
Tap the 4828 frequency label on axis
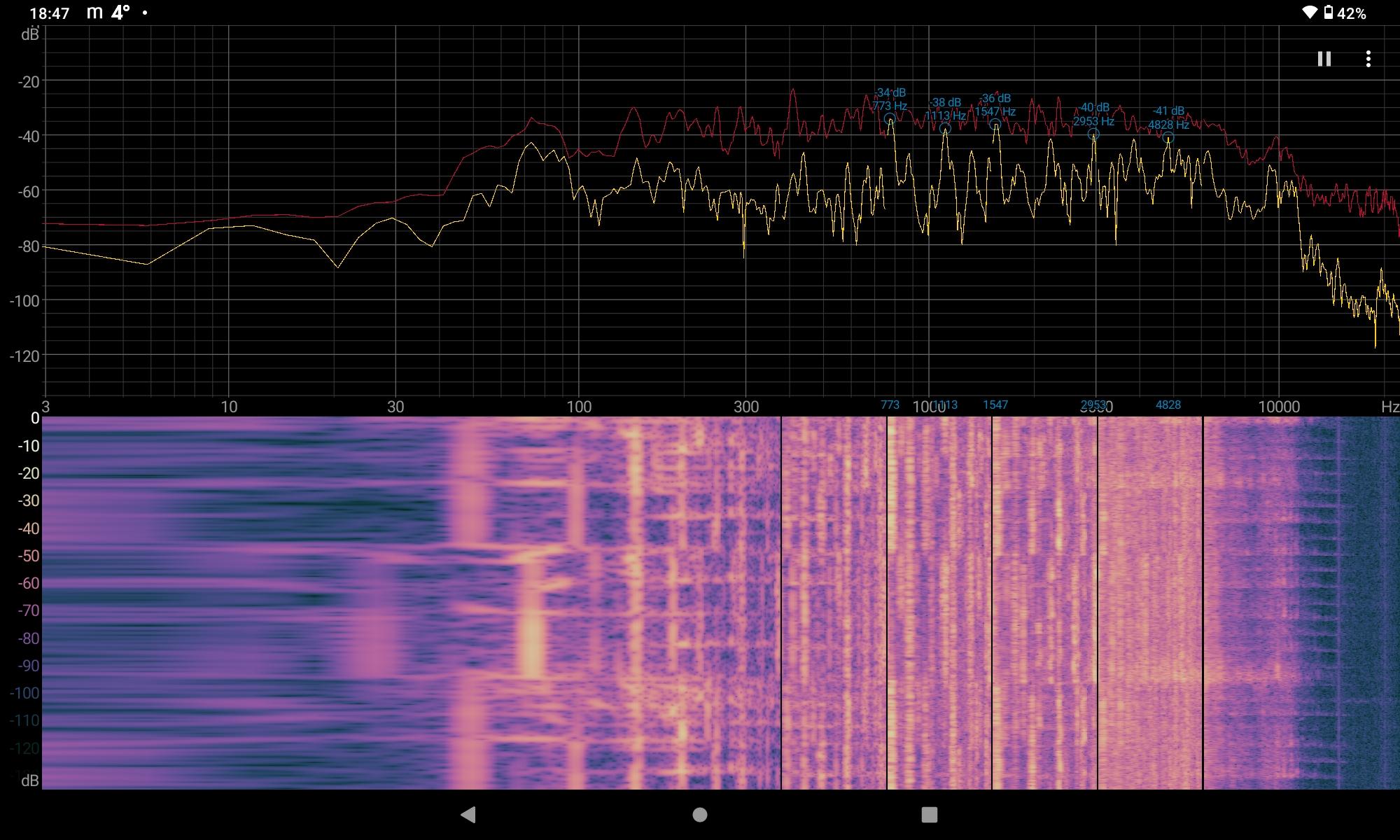click(x=1168, y=405)
